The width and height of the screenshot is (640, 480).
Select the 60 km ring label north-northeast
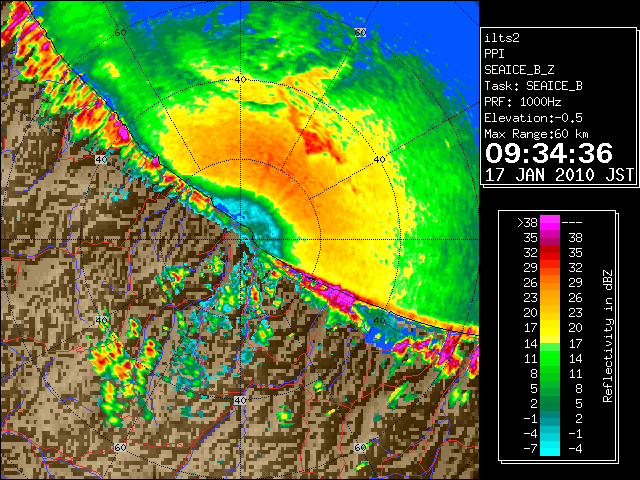[360, 32]
